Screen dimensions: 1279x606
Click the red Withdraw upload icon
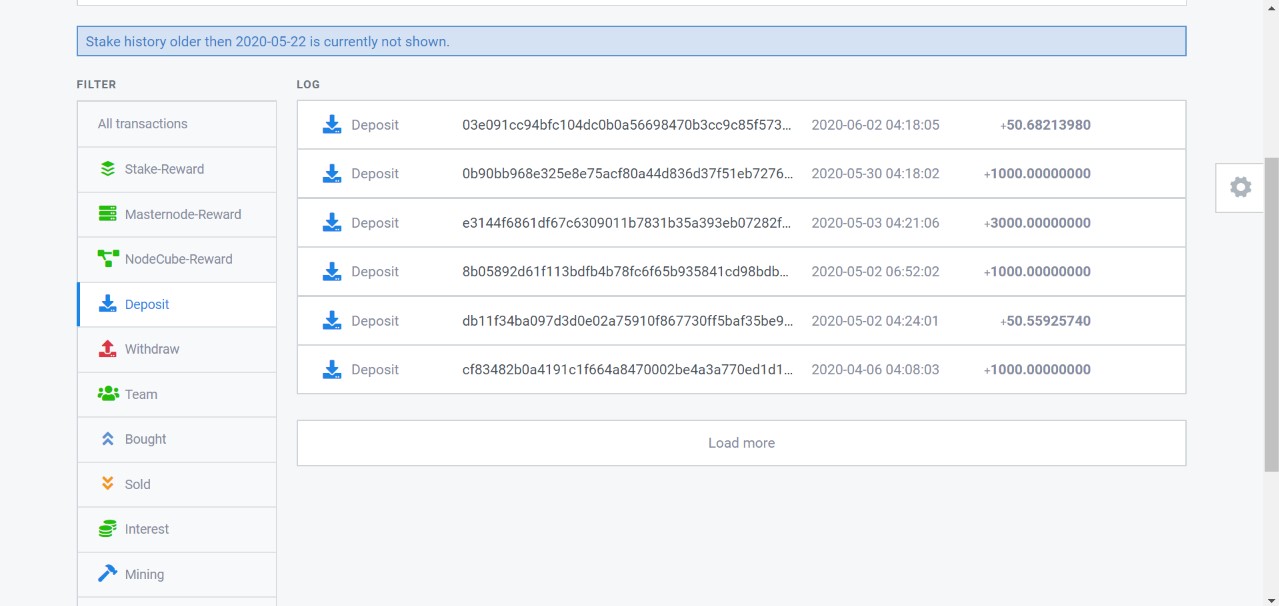[108, 349]
